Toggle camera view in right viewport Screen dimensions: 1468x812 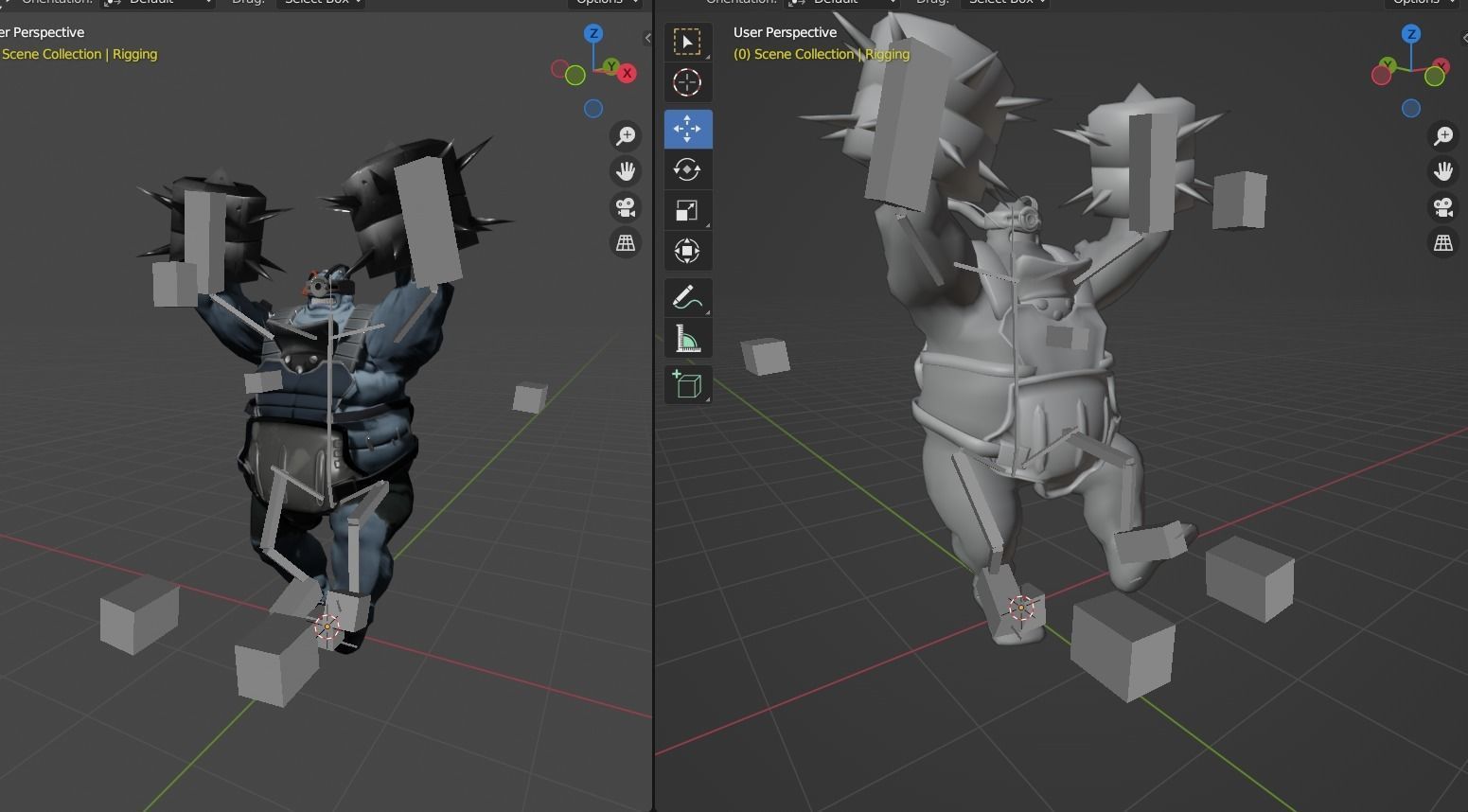click(1443, 207)
